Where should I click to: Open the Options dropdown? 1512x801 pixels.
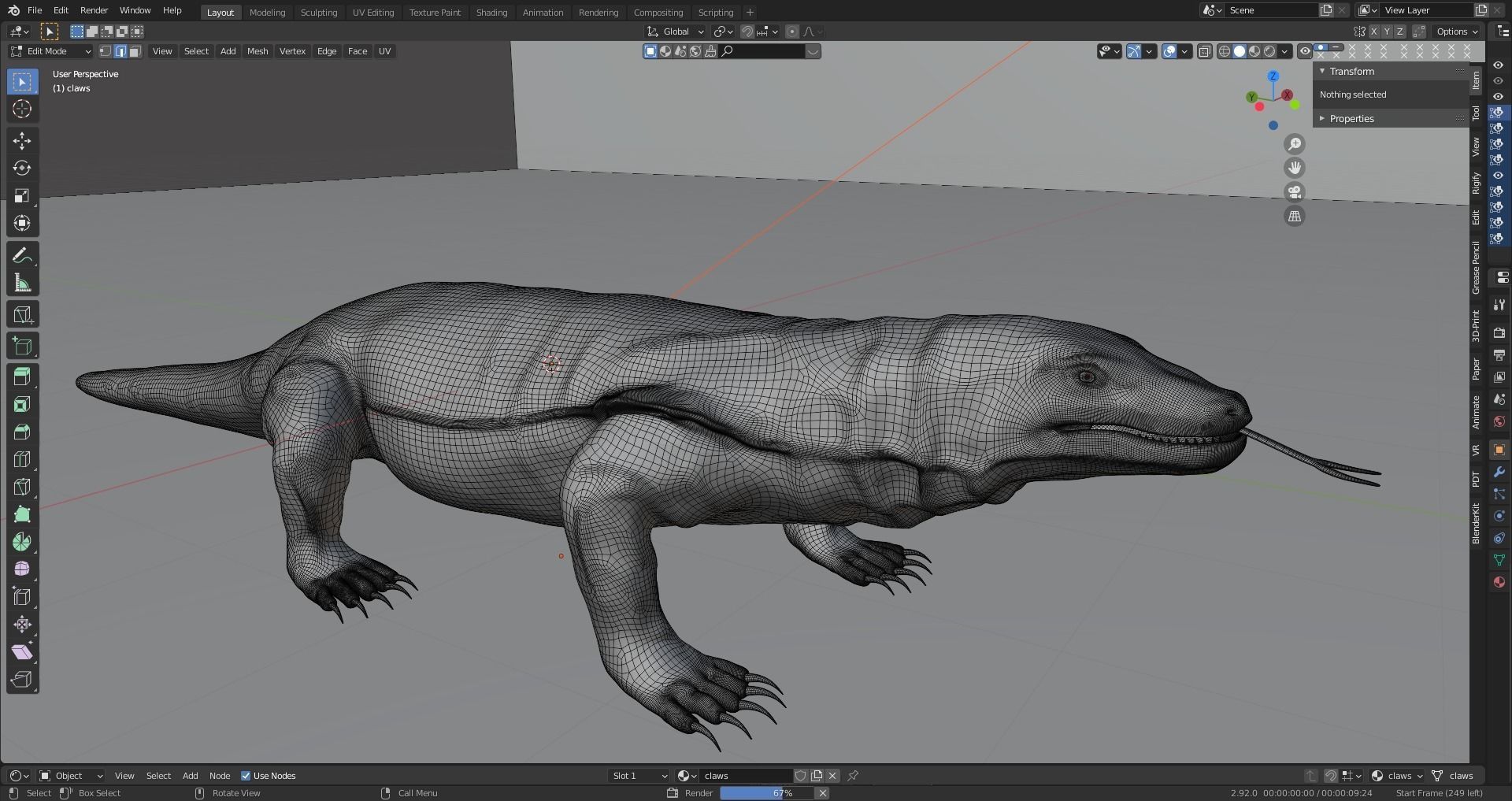click(x=1457, y=32)
